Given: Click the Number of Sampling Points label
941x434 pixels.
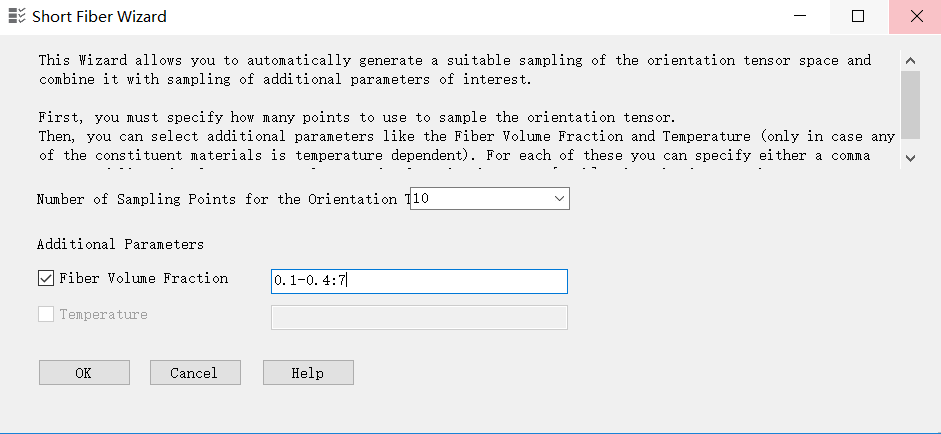Looking at the screenshot, I should 222,199.
